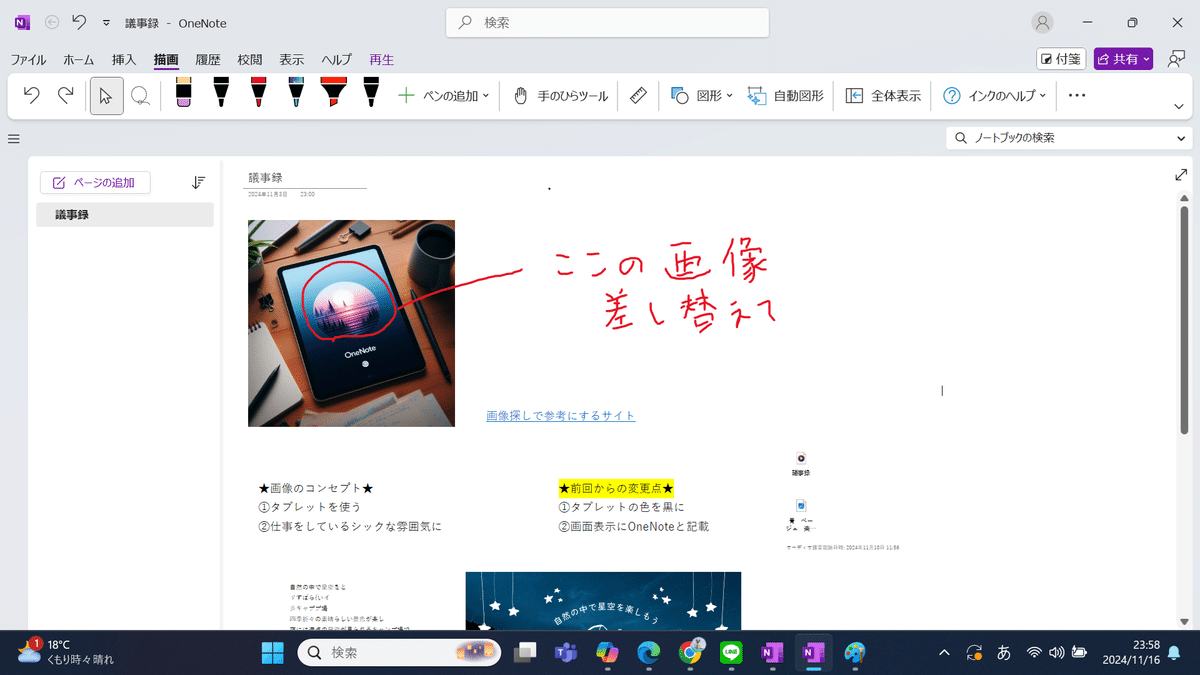The width and height of the screenshot is (1200, 675).
Task: Open Microsoft Edge from taskbar
Action: coord(649,652)
